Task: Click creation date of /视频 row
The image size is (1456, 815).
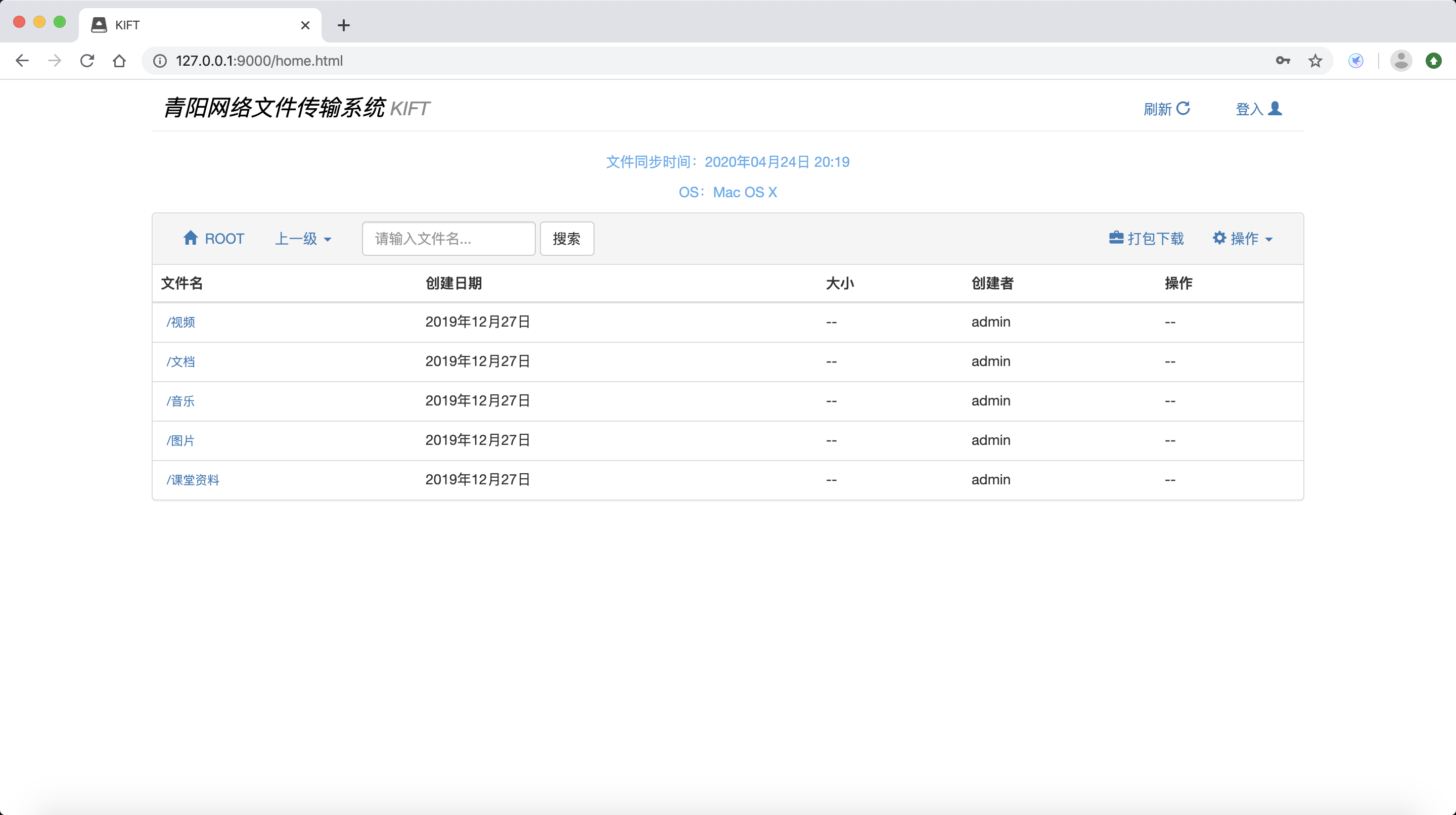Action: tap(478, 322)
